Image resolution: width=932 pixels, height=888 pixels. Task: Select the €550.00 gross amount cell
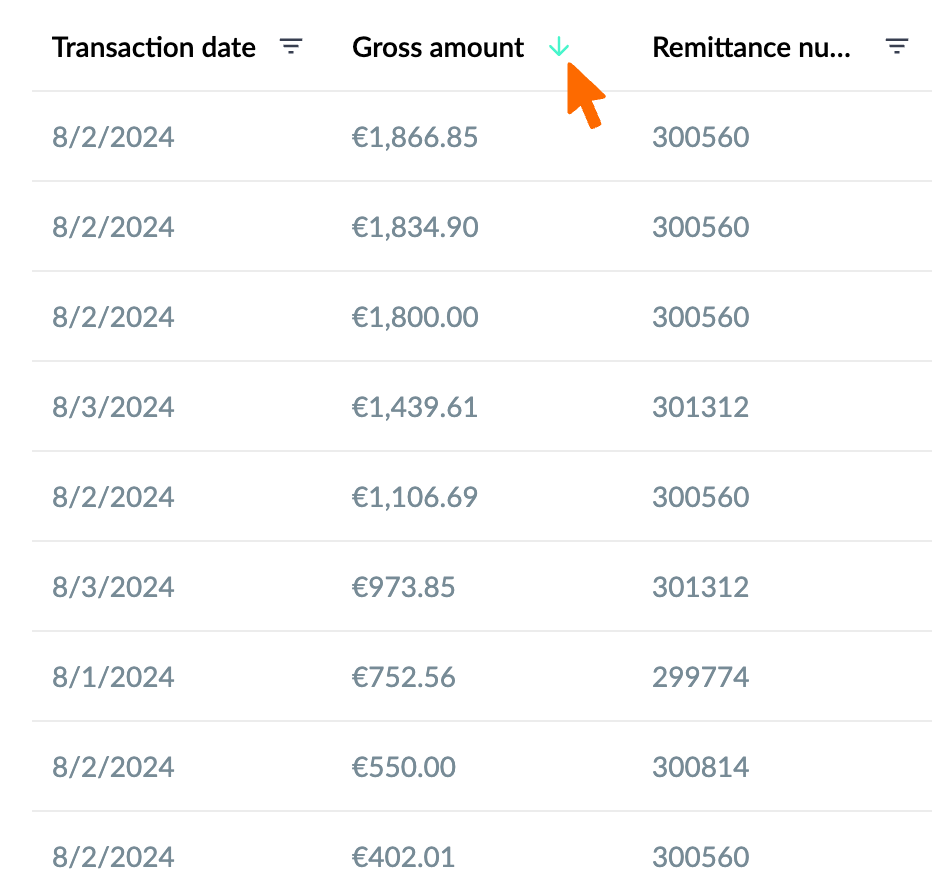pos(404,767)
